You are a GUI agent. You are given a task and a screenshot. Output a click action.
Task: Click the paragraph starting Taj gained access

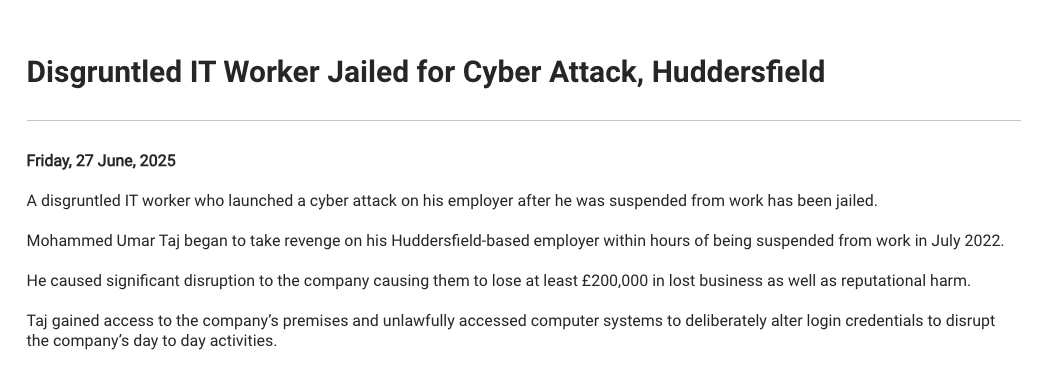point(511,331)
